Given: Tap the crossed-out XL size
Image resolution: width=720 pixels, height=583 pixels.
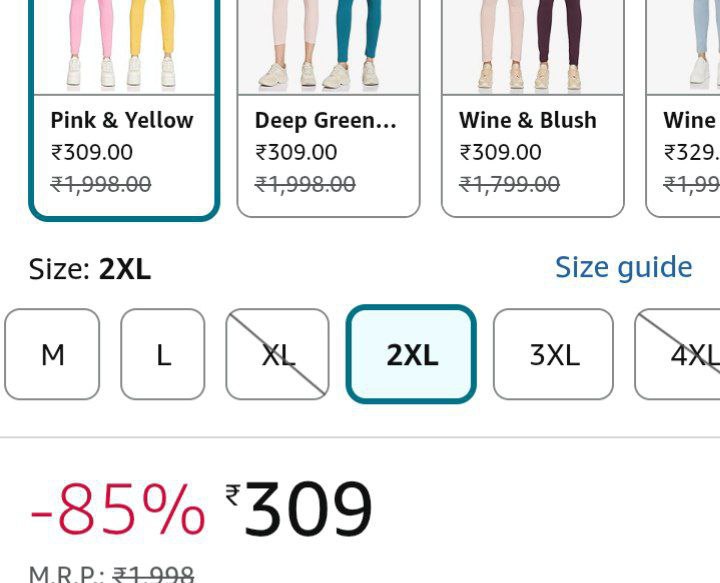Looking at the screenshot, I should click(x=277, y=355).
